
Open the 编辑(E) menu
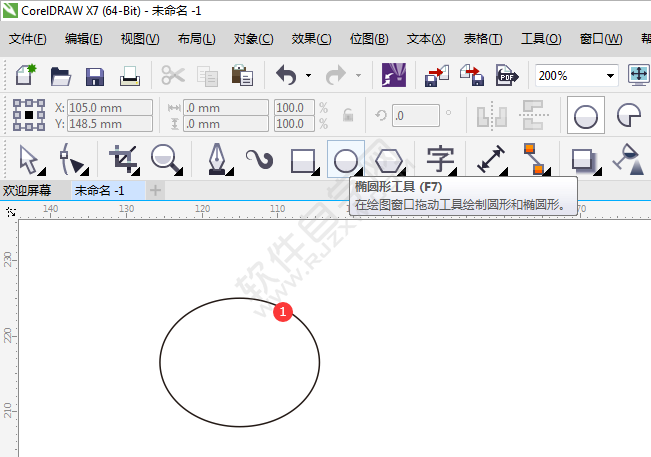83,39
